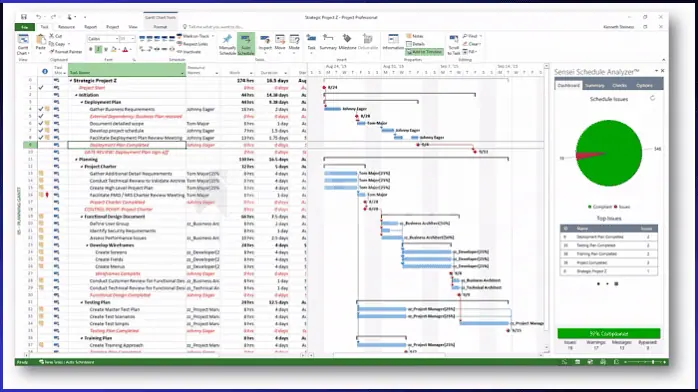The image size is (698, 392).
Task: Click the Undo arrow icon
Action: tap(39, 17)
